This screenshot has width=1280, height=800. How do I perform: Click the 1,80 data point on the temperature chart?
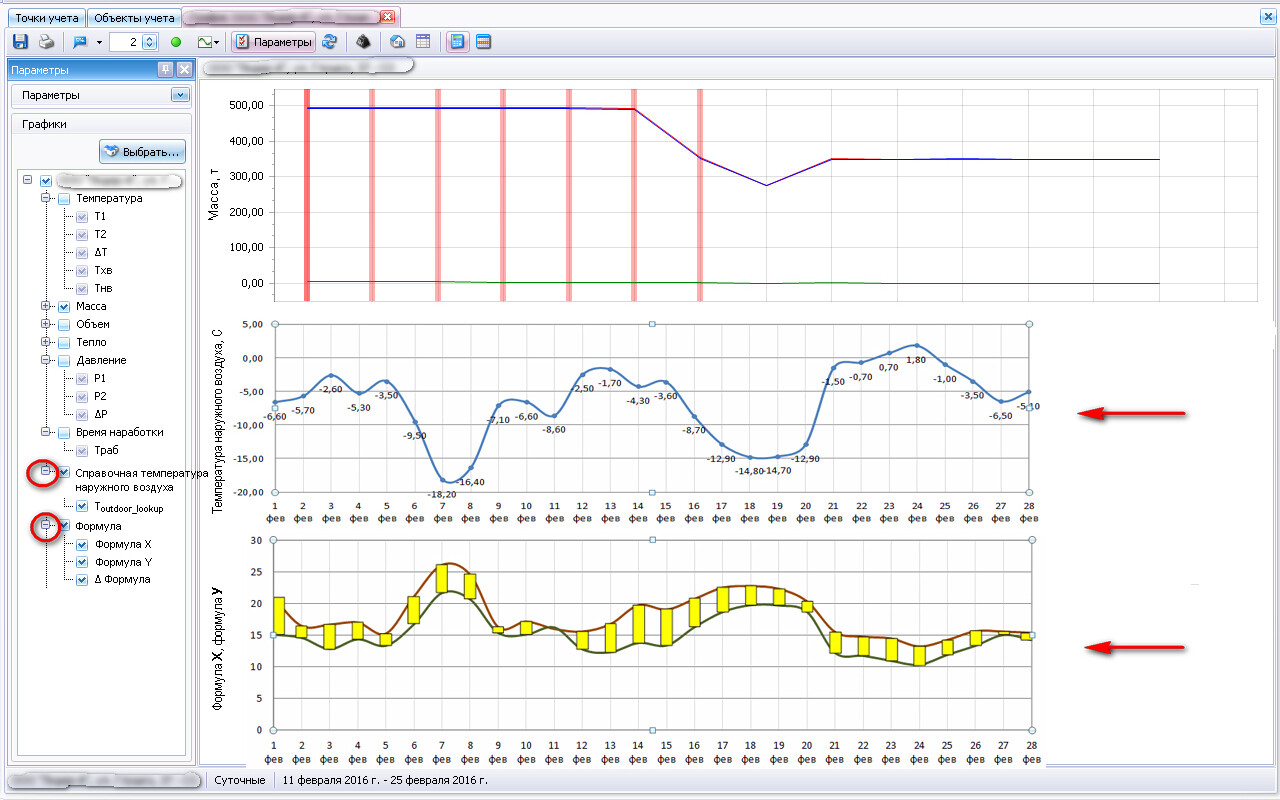coord(917,346)
